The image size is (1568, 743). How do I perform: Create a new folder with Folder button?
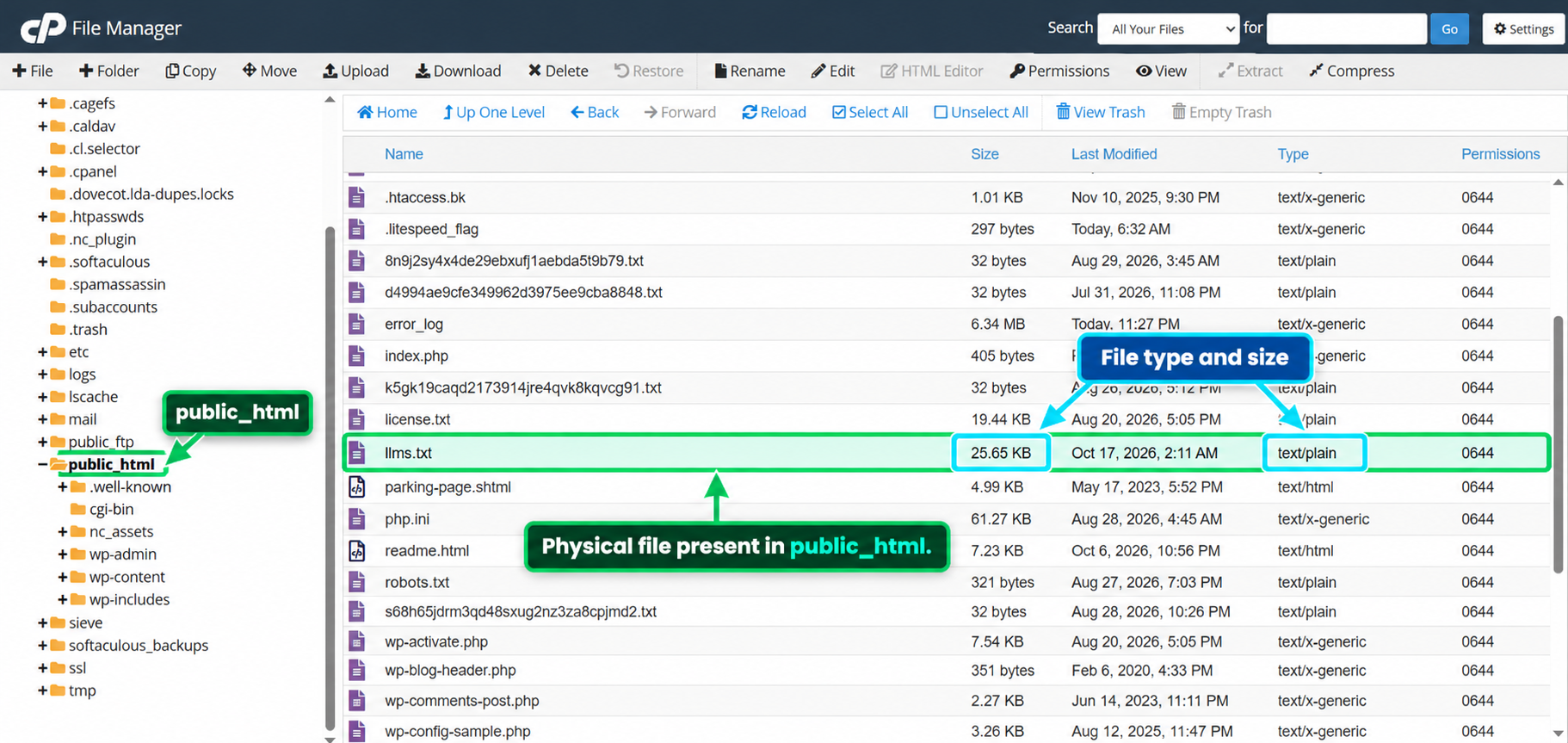click(108, 71)
